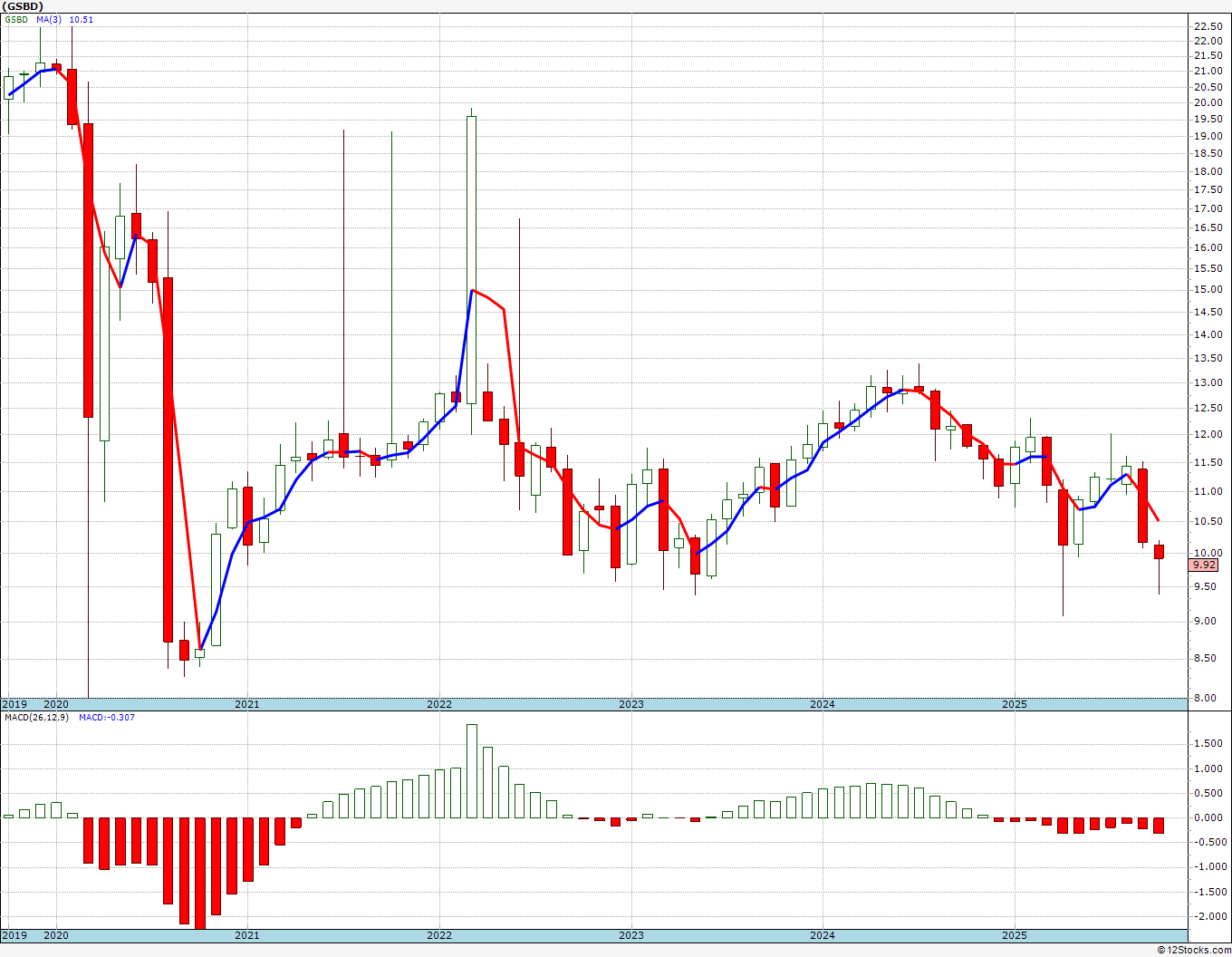Select the highlighted 9.92 current price label

[x=1204, y=565]
